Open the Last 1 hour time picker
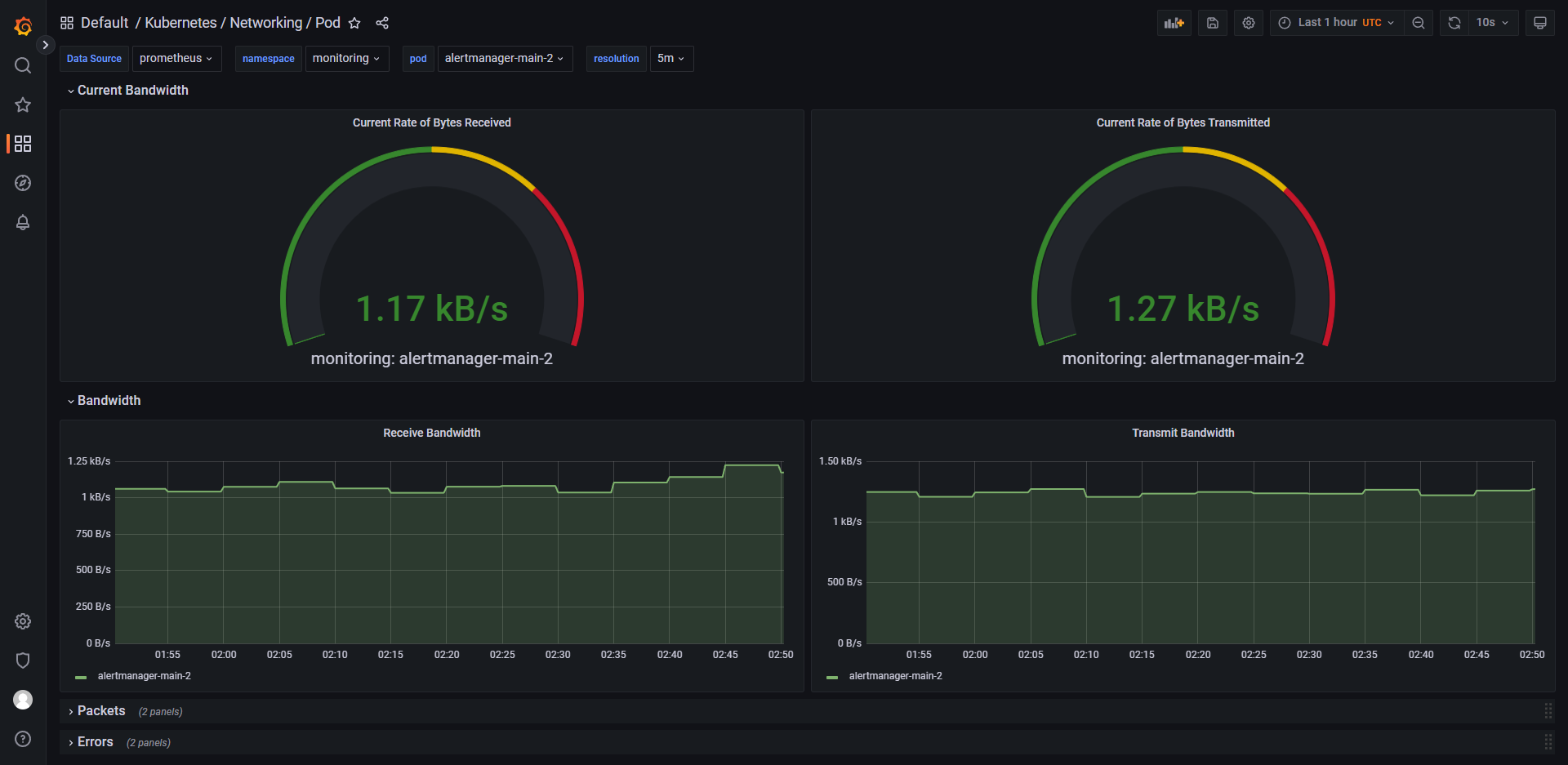 click(x=1336, y=23)
